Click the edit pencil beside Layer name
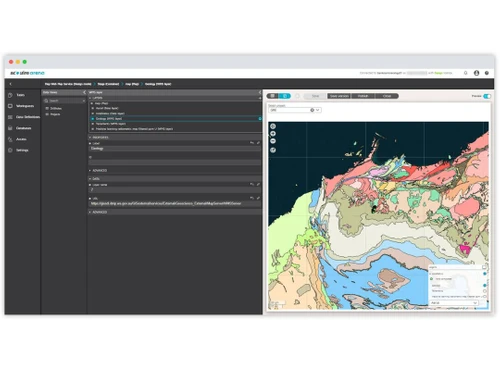This screenshot has height=375, width=500. [x=258, y=184]
